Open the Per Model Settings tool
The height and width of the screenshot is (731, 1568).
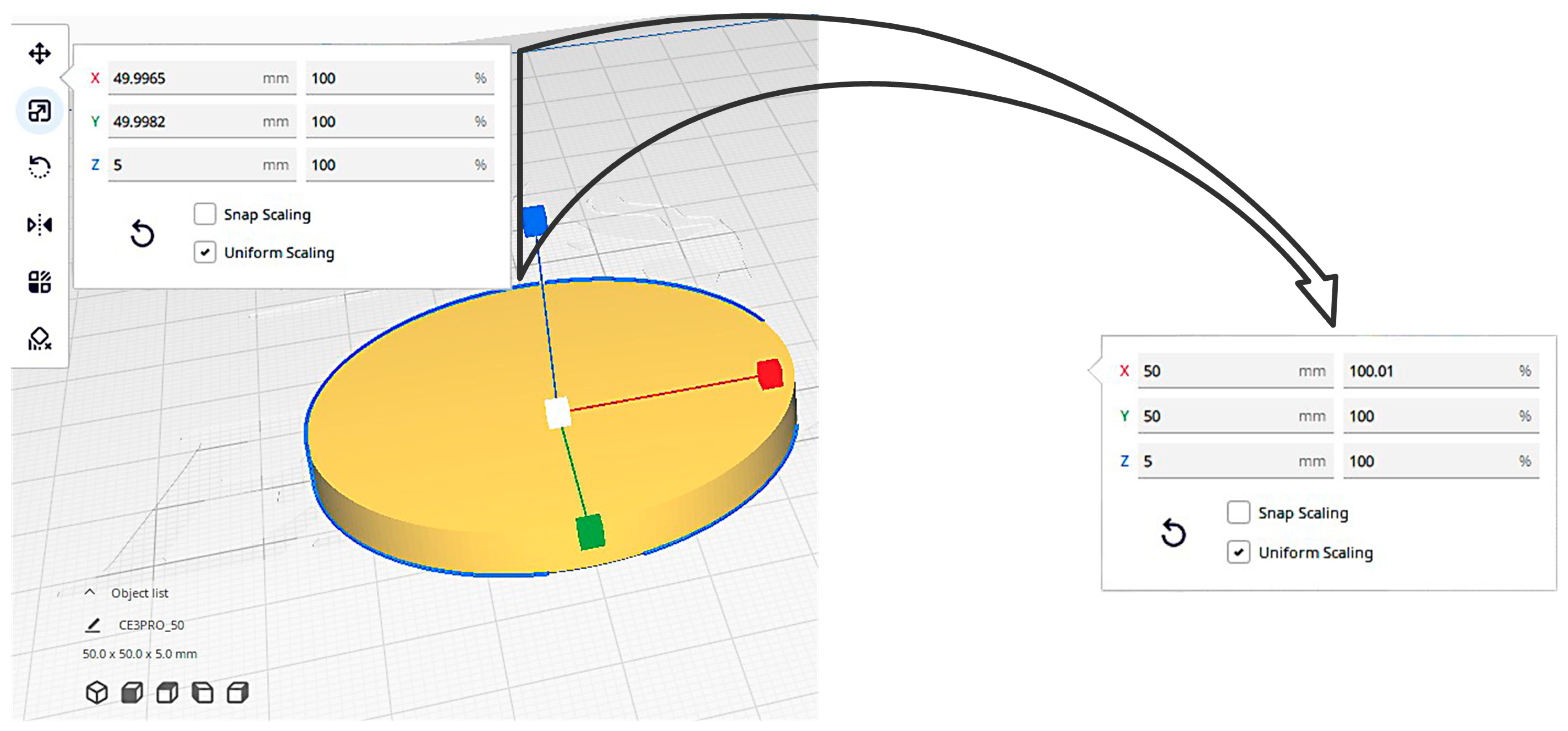(40, 281)
